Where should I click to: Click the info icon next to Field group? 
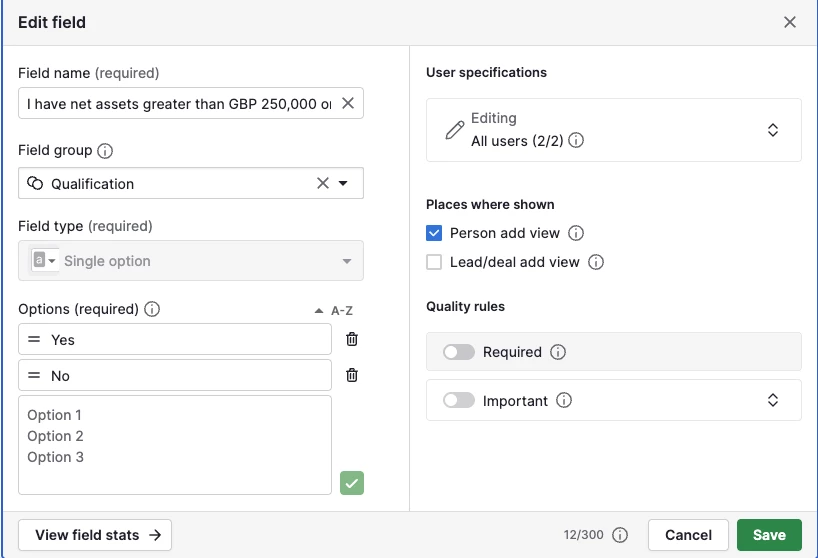pyautogui.click(x=105, y=151)
